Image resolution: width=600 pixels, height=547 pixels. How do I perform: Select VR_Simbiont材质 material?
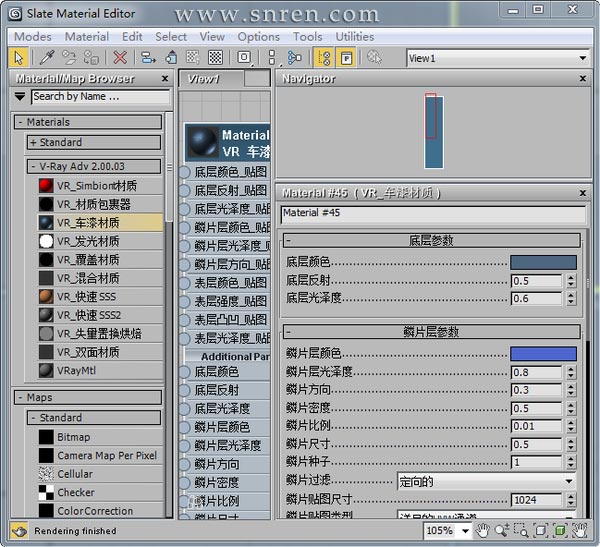(100, 186)
